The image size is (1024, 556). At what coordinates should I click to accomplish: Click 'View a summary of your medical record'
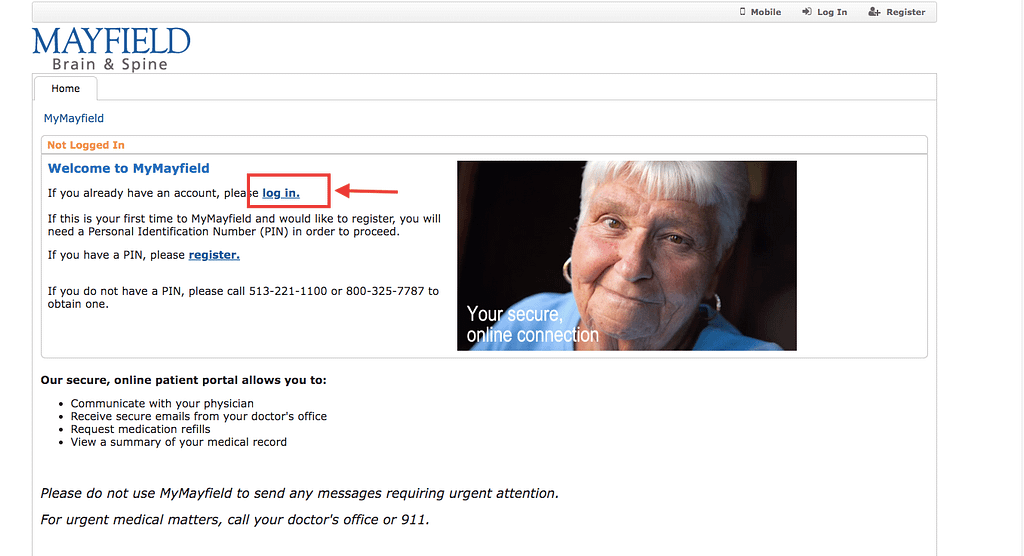pos(178,442)
